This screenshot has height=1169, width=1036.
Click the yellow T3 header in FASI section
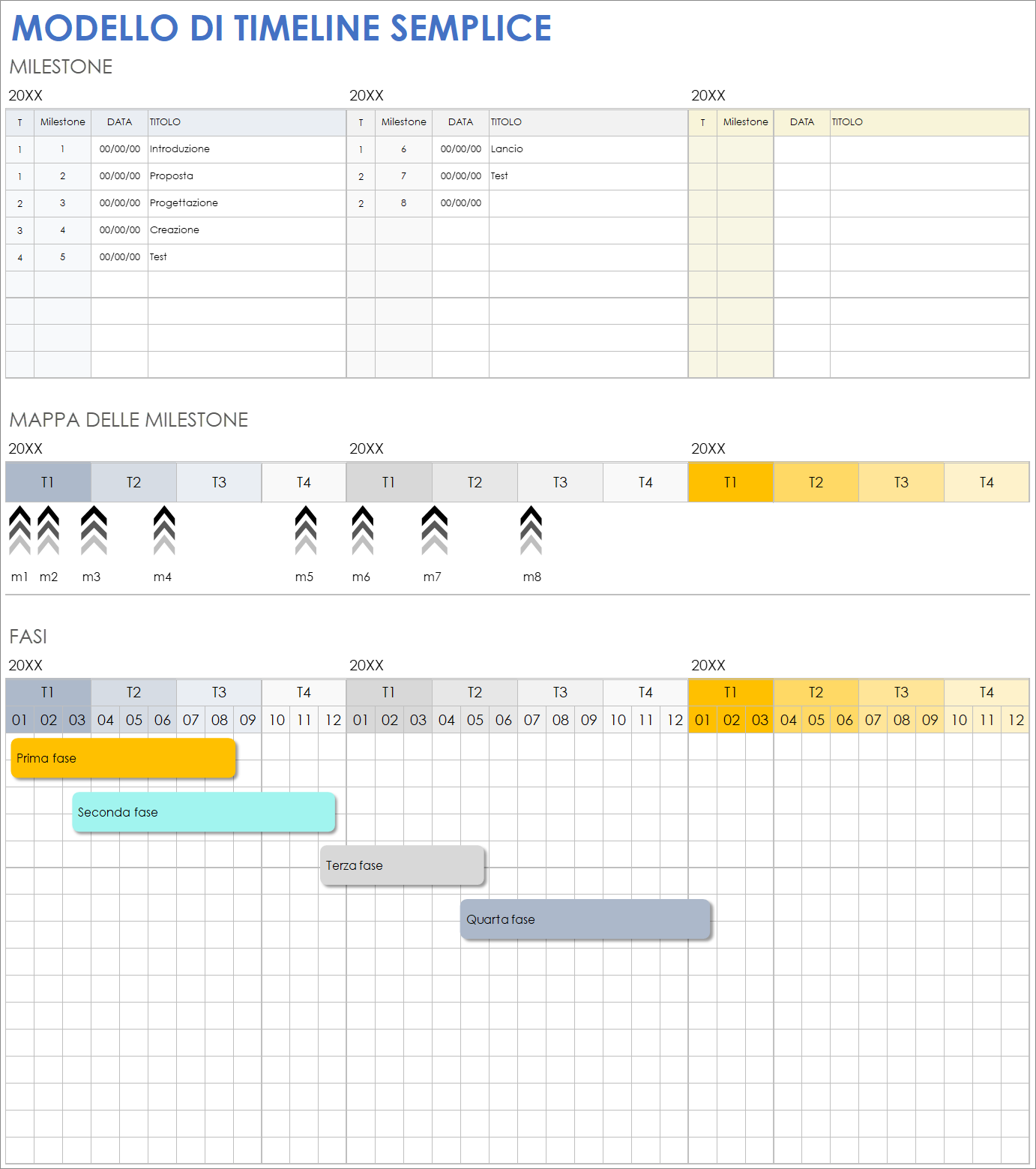(902, 692)
